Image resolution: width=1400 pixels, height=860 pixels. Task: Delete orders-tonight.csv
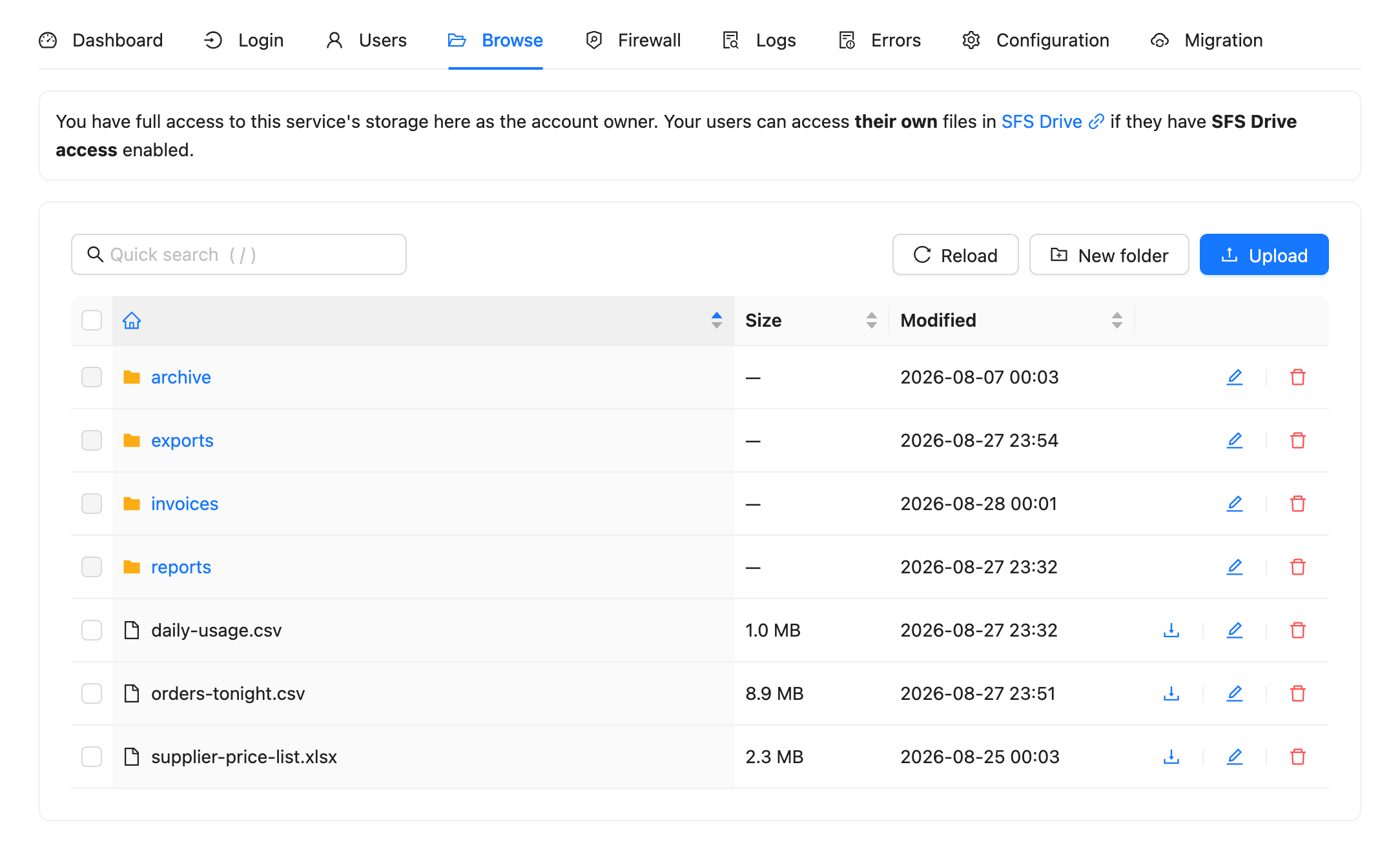tap(1298, 693)
